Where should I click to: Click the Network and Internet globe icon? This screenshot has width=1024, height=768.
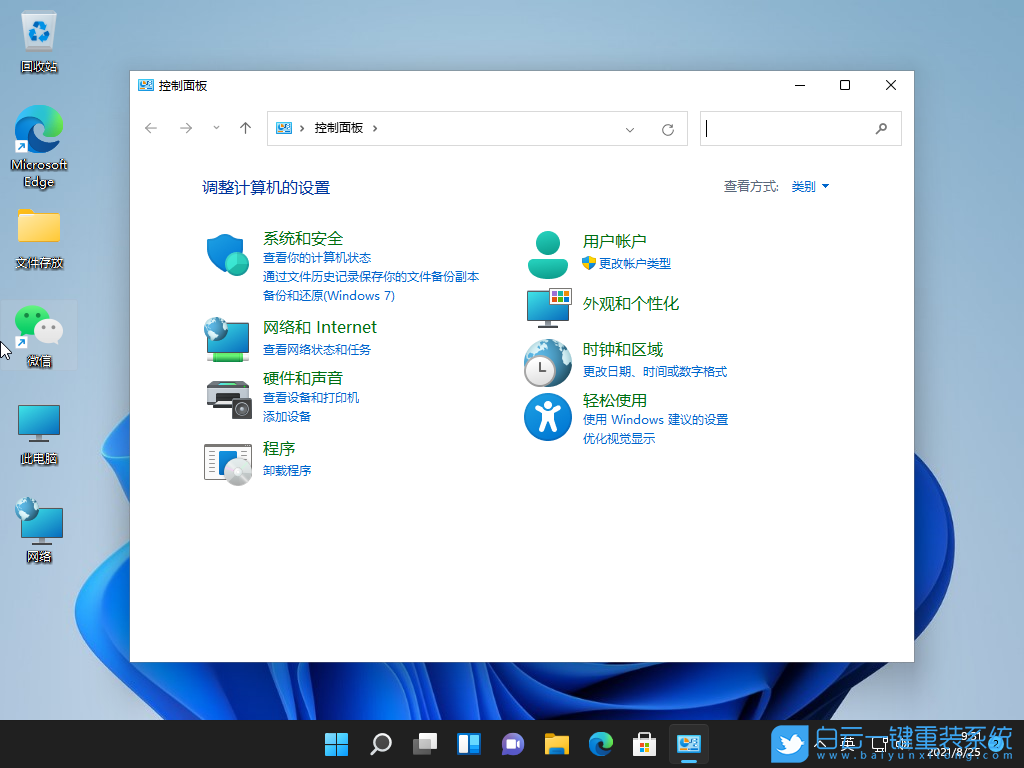[x=228, y=340]
